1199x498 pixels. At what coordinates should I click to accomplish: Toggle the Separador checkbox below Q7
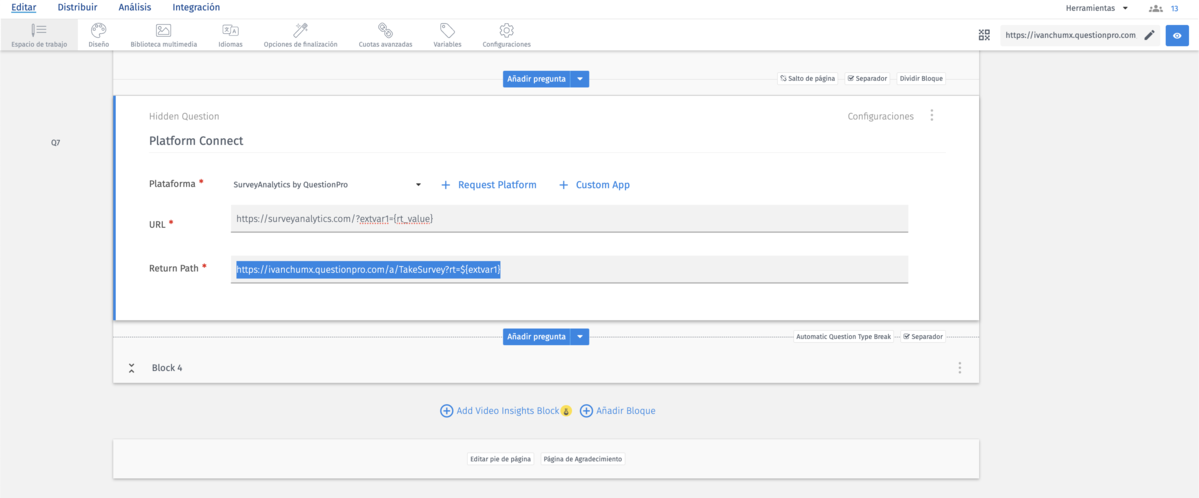[906, 337]
